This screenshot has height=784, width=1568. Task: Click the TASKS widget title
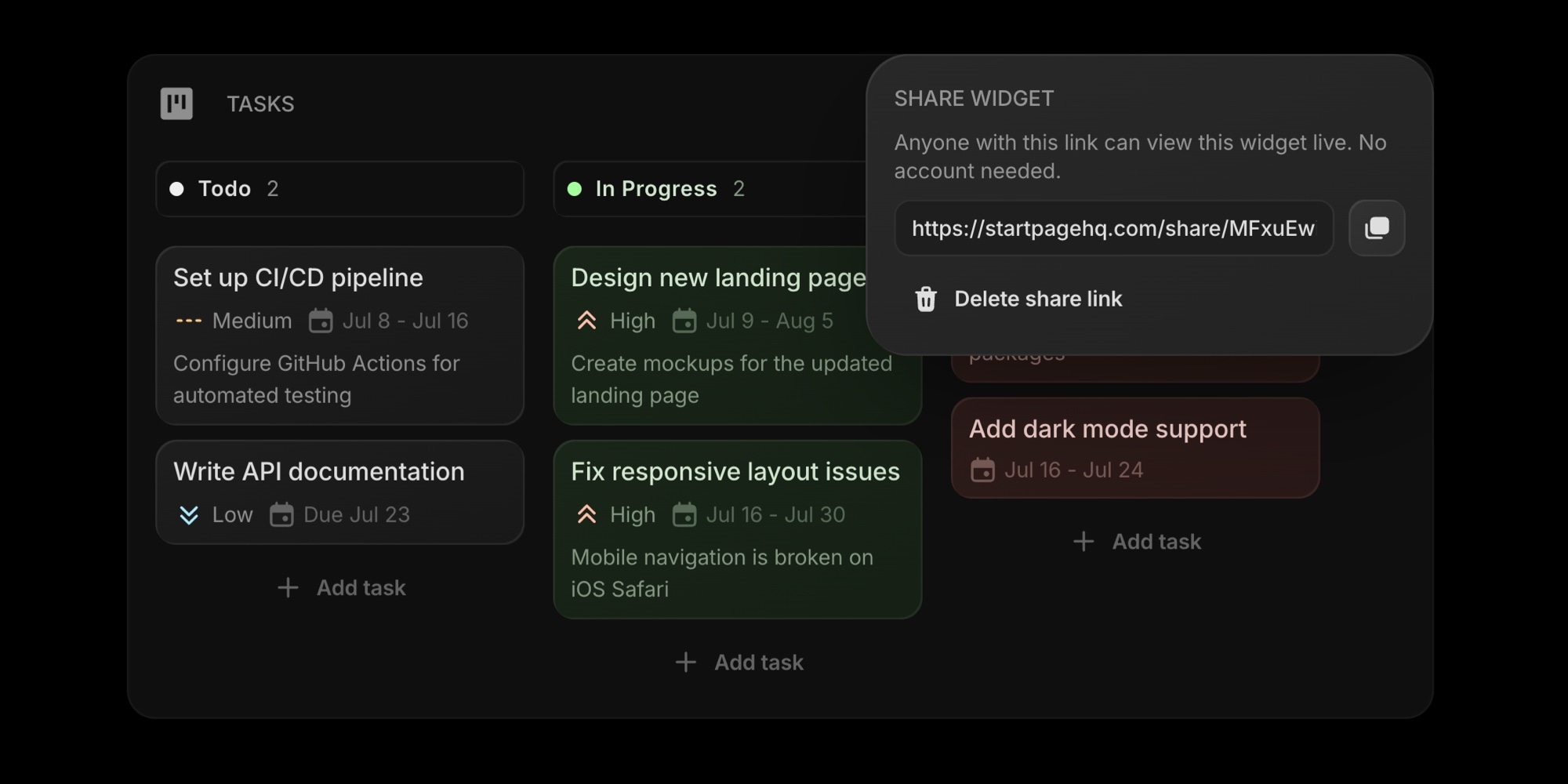coord(260,103)
